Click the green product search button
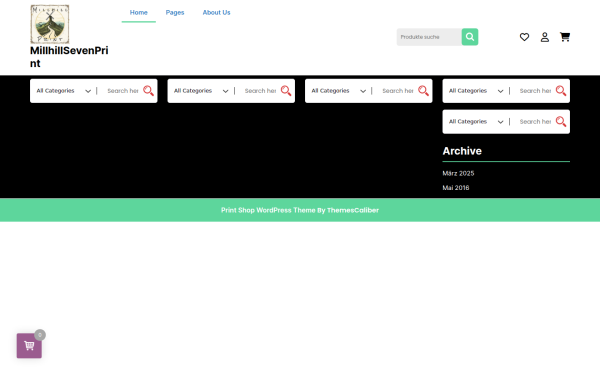The width and height of the screenshot is (600, 375). [470, 37]
